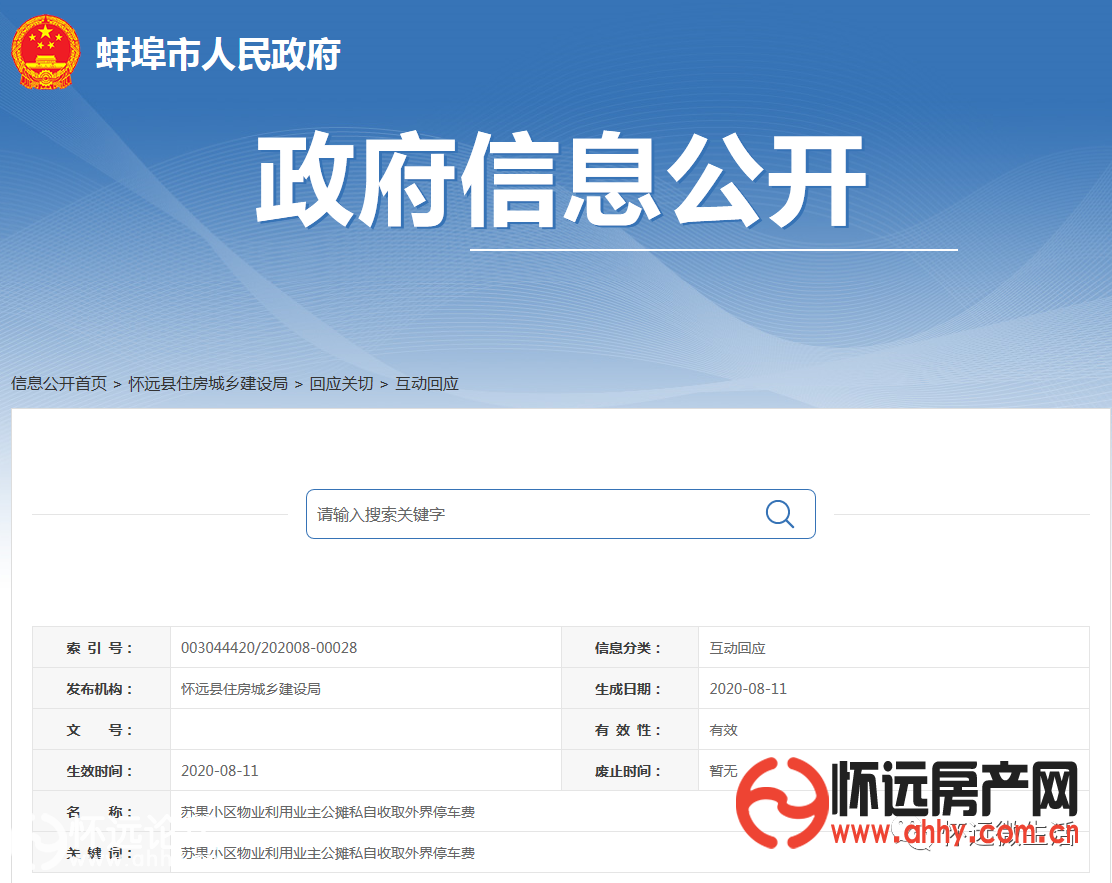Click 怀远县住房城乡建设局 in the 发布机构 row
This screenshot has height=883, width=1112.
pyautogui.click(x=251, y=689)
